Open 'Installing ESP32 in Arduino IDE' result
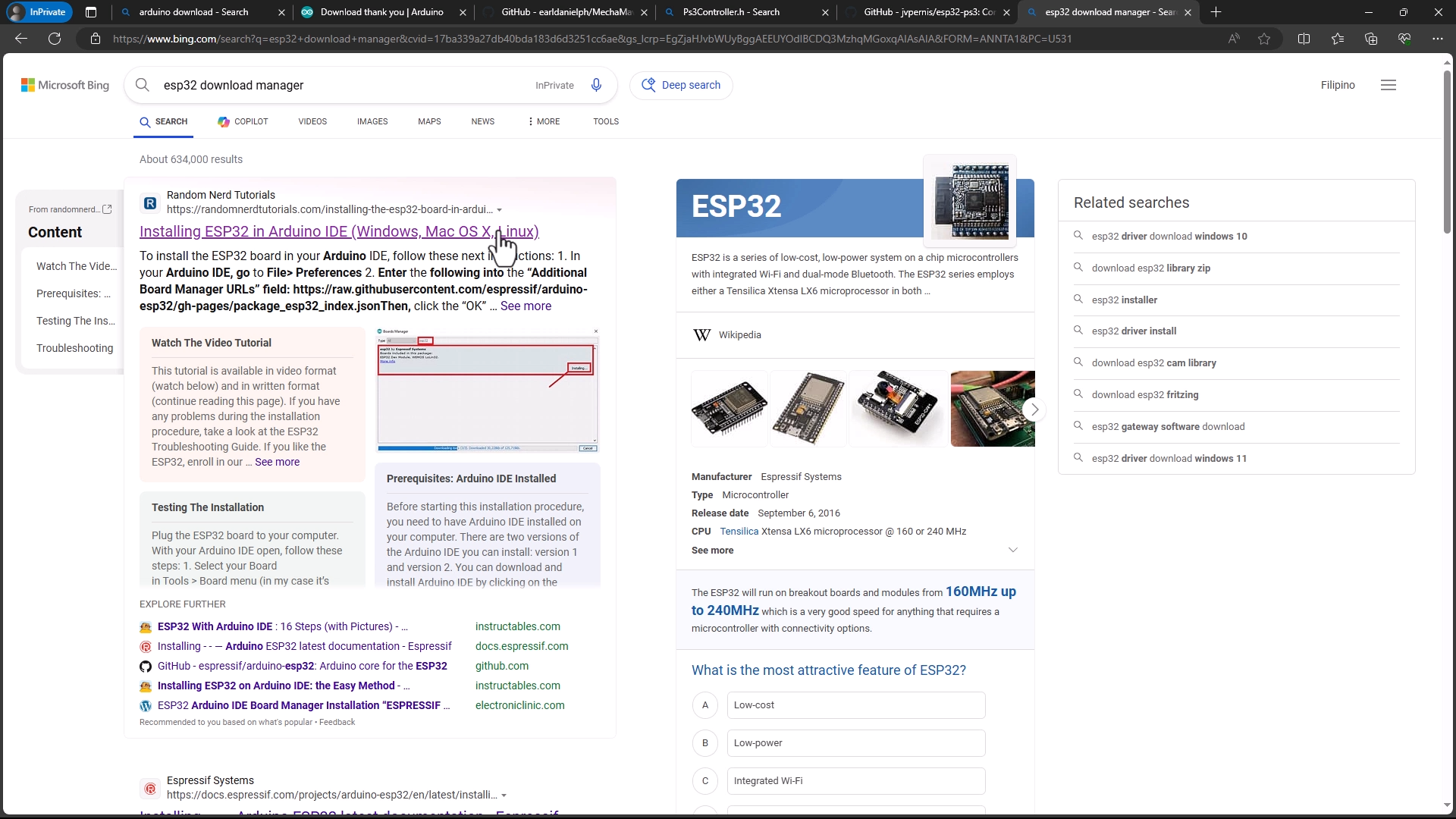1456x819 pixels. [x=339, y=231]
